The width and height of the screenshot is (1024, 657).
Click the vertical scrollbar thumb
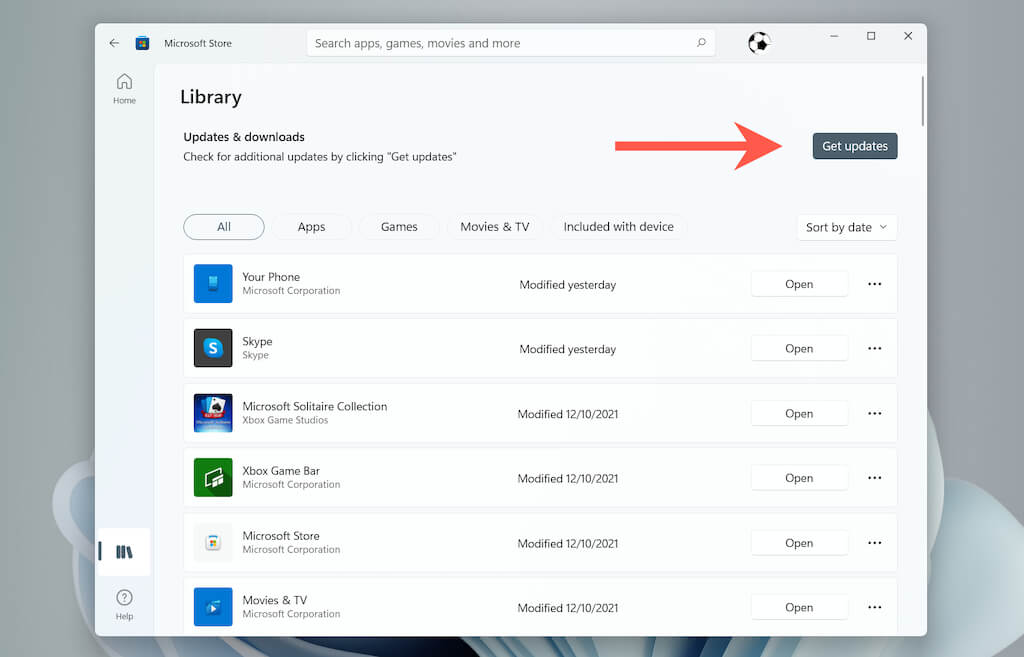[922, 101]
